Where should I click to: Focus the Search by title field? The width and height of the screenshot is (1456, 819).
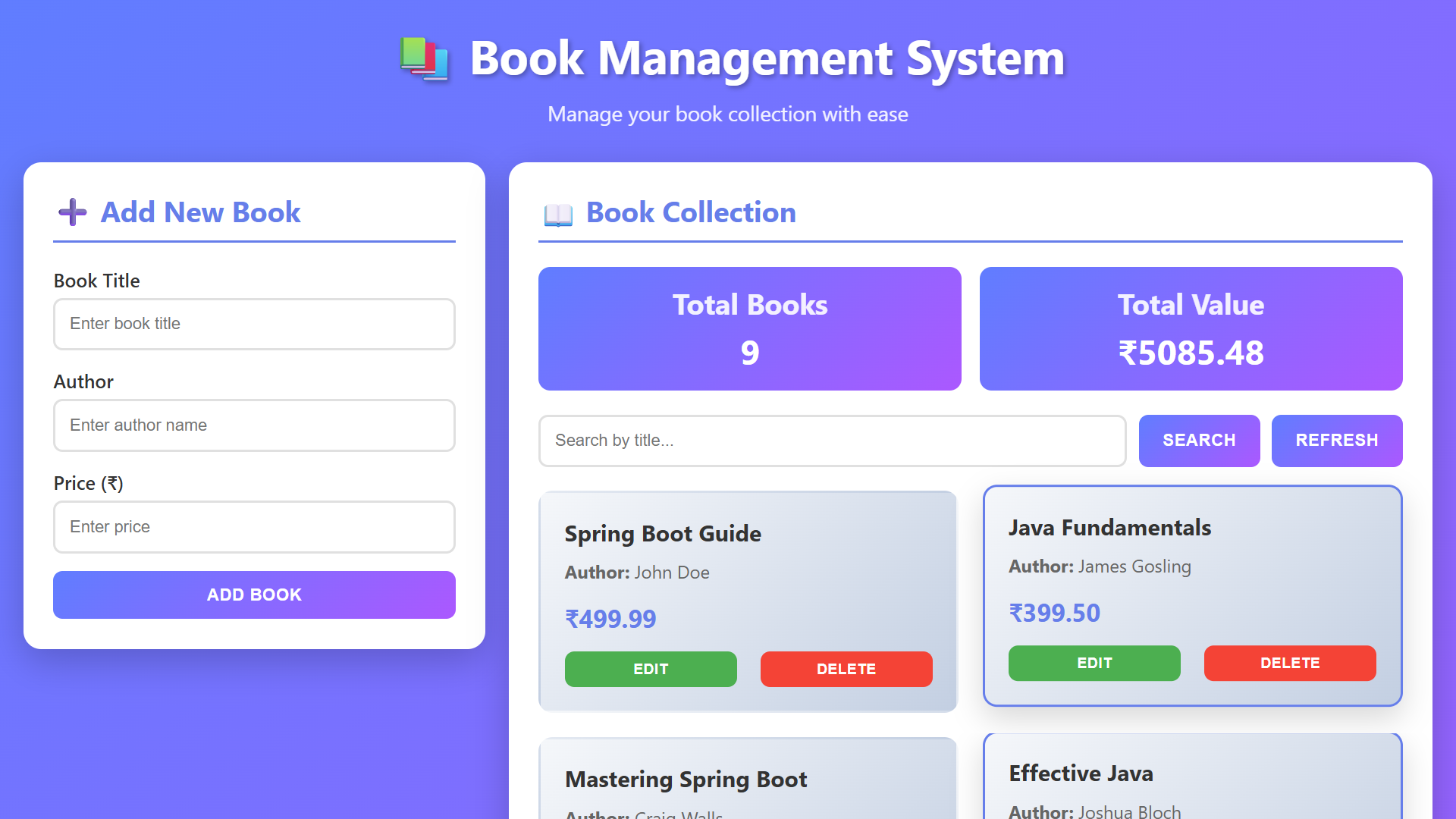(x=832, y=441)
